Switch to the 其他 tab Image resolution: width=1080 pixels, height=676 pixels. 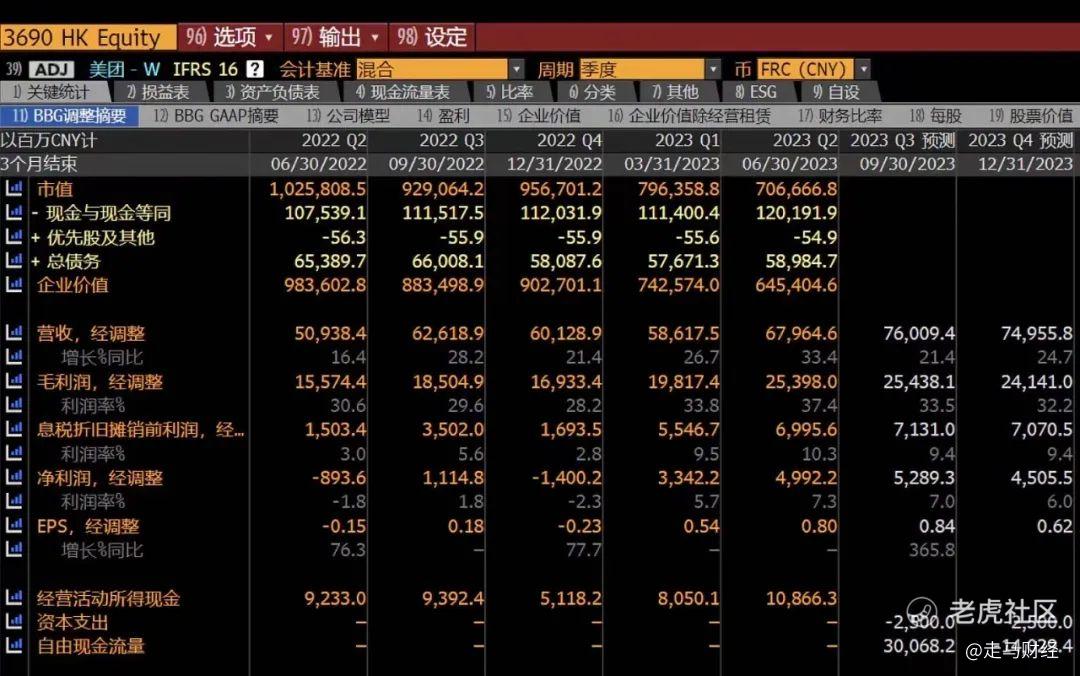tap(676, 92)
